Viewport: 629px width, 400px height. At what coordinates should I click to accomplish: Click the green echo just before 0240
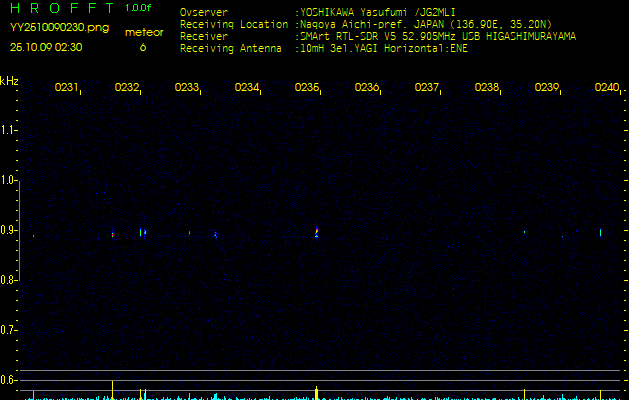click(x=601, y=233)
